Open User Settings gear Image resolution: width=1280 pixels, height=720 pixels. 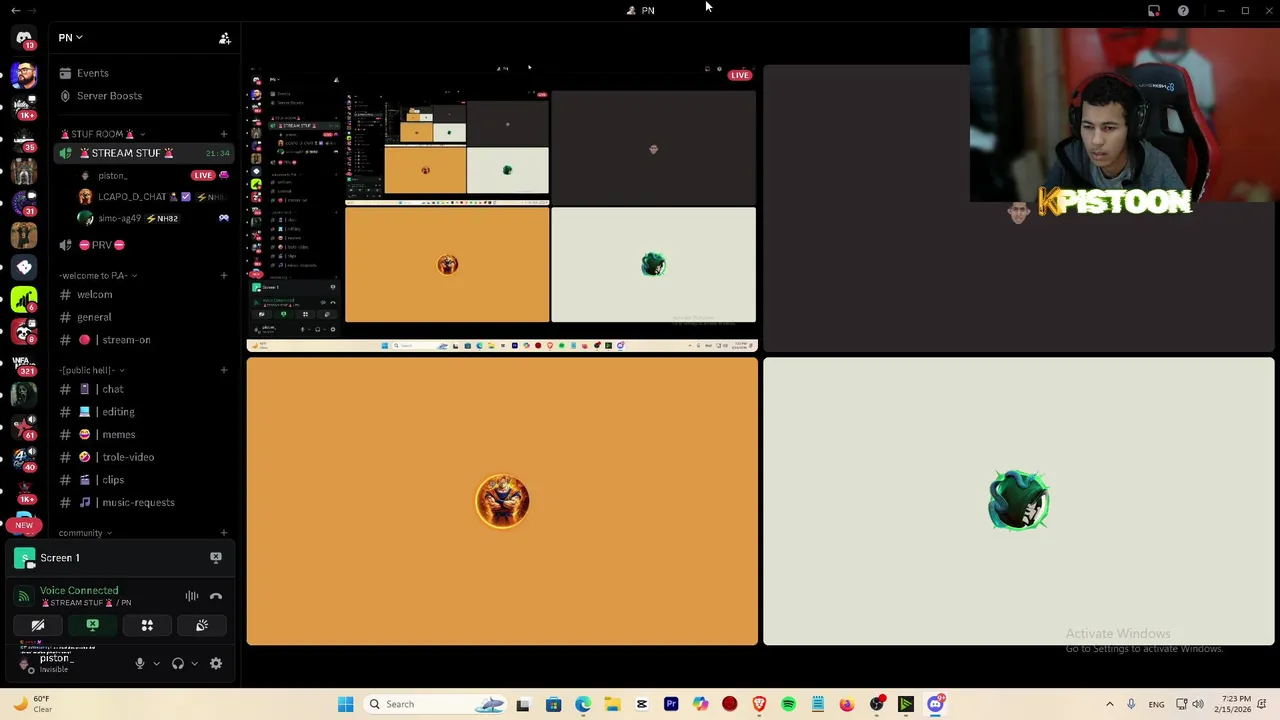[x=216, y=663]
